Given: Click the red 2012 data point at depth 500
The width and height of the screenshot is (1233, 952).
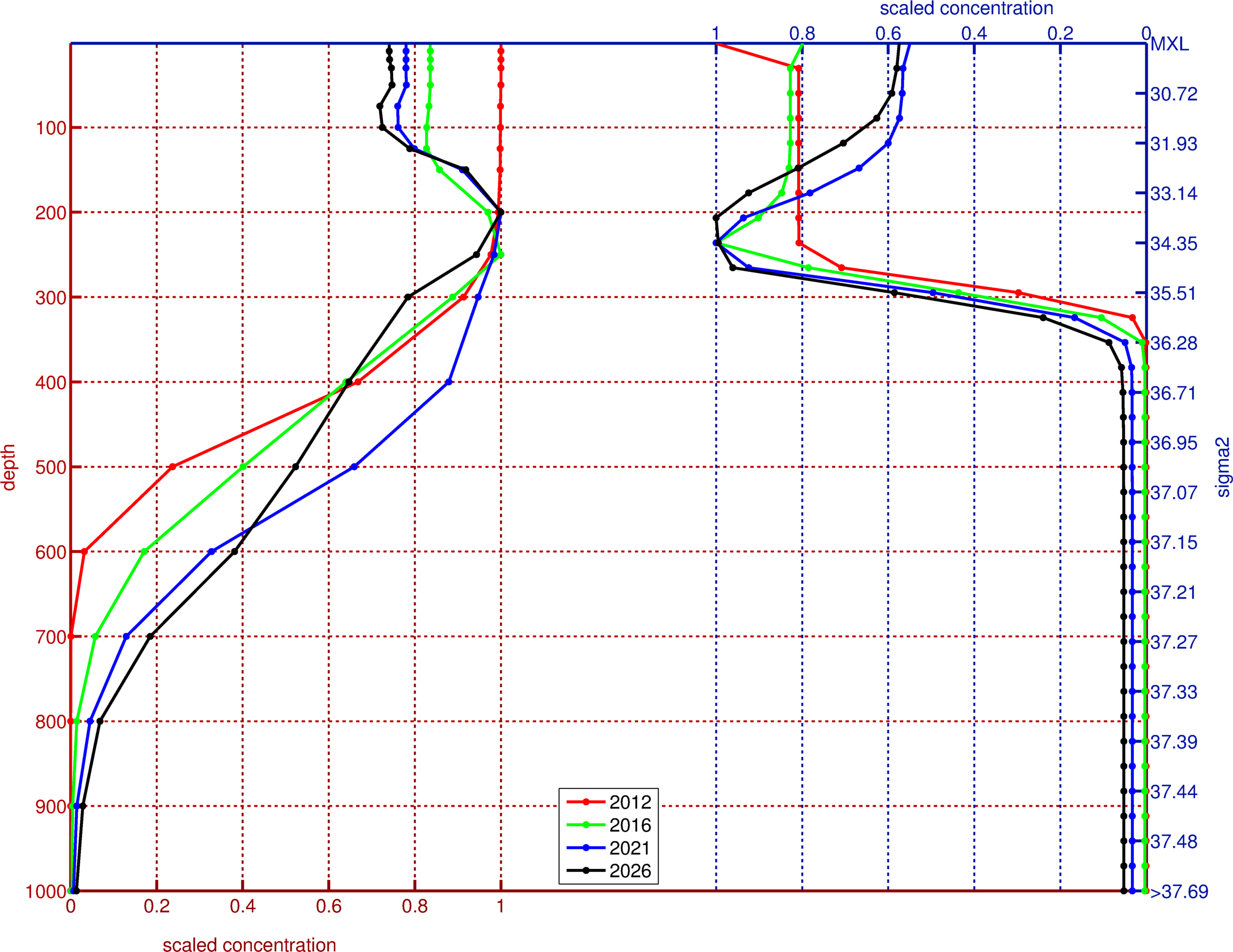Looking at the screenshot, I should tap(173, 467).
